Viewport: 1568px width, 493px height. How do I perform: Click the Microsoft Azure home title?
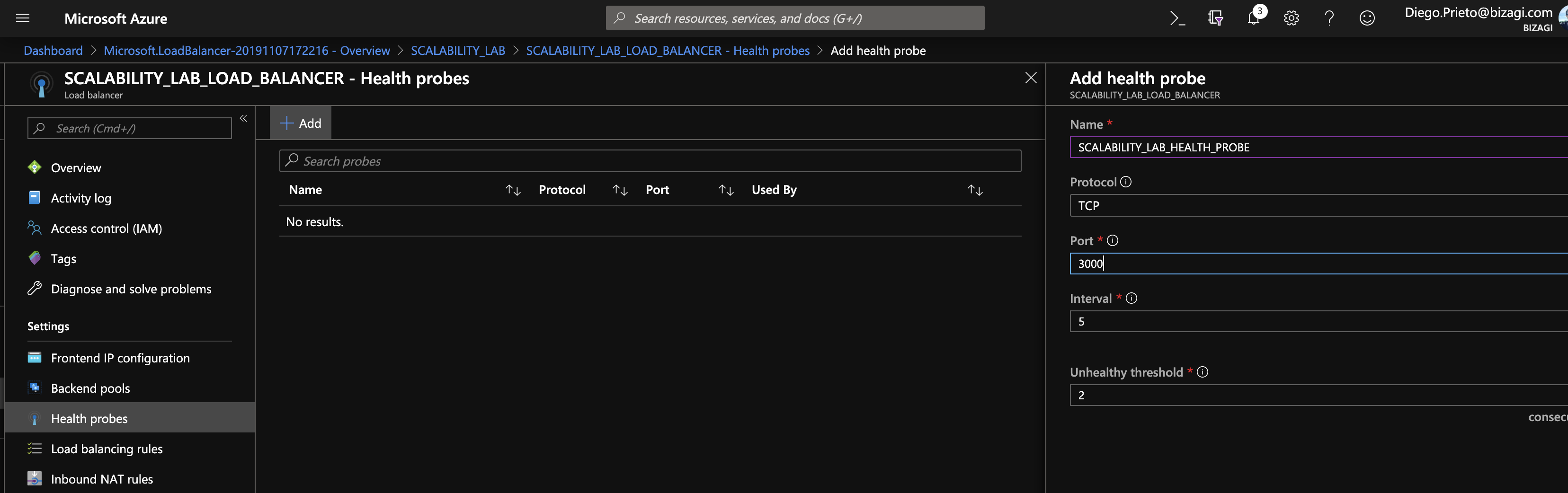click(116, 18)
